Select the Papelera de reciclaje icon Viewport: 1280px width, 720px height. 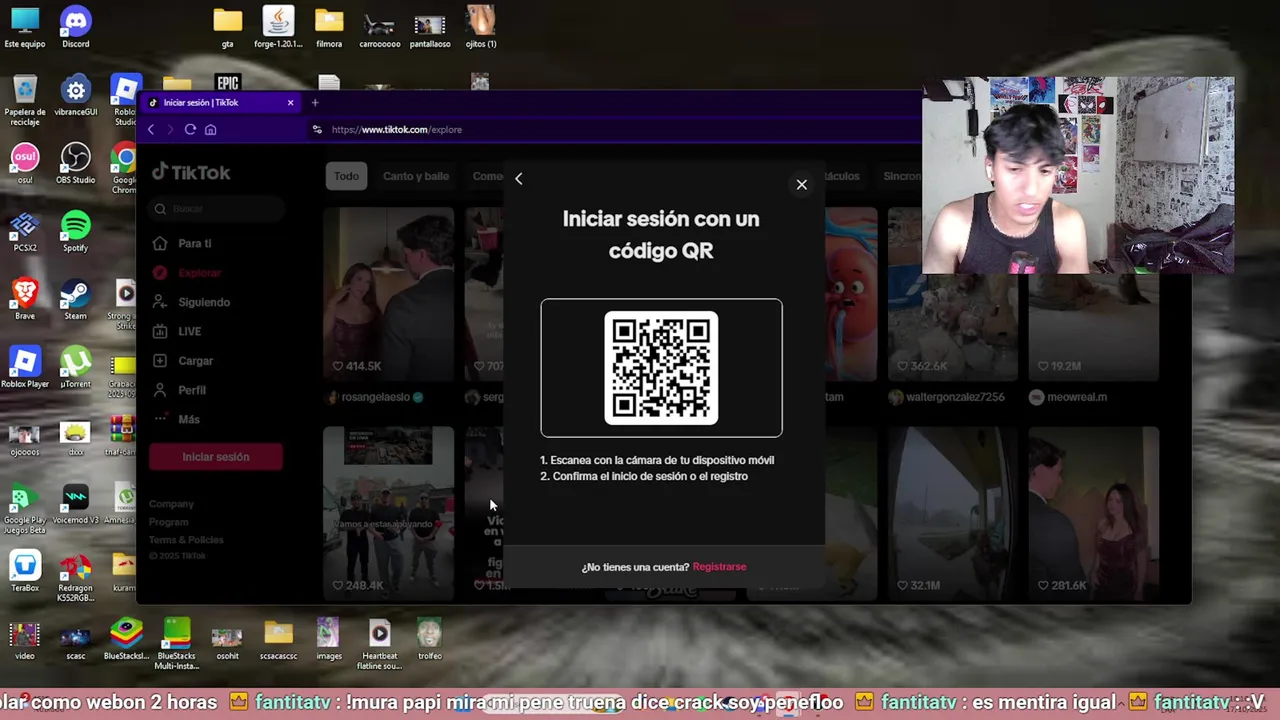click(25, 100)
